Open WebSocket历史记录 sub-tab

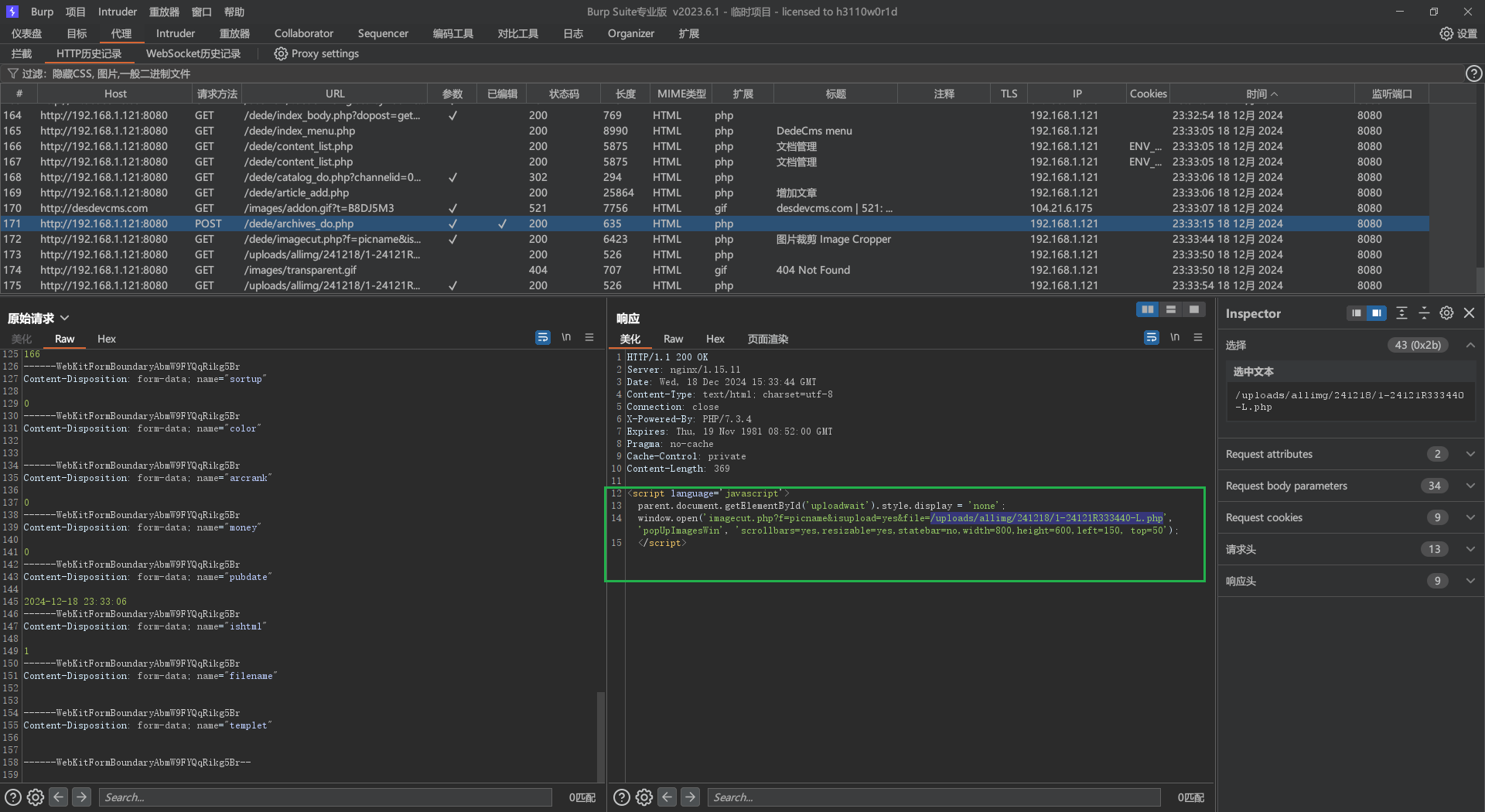tap(193, 53)
